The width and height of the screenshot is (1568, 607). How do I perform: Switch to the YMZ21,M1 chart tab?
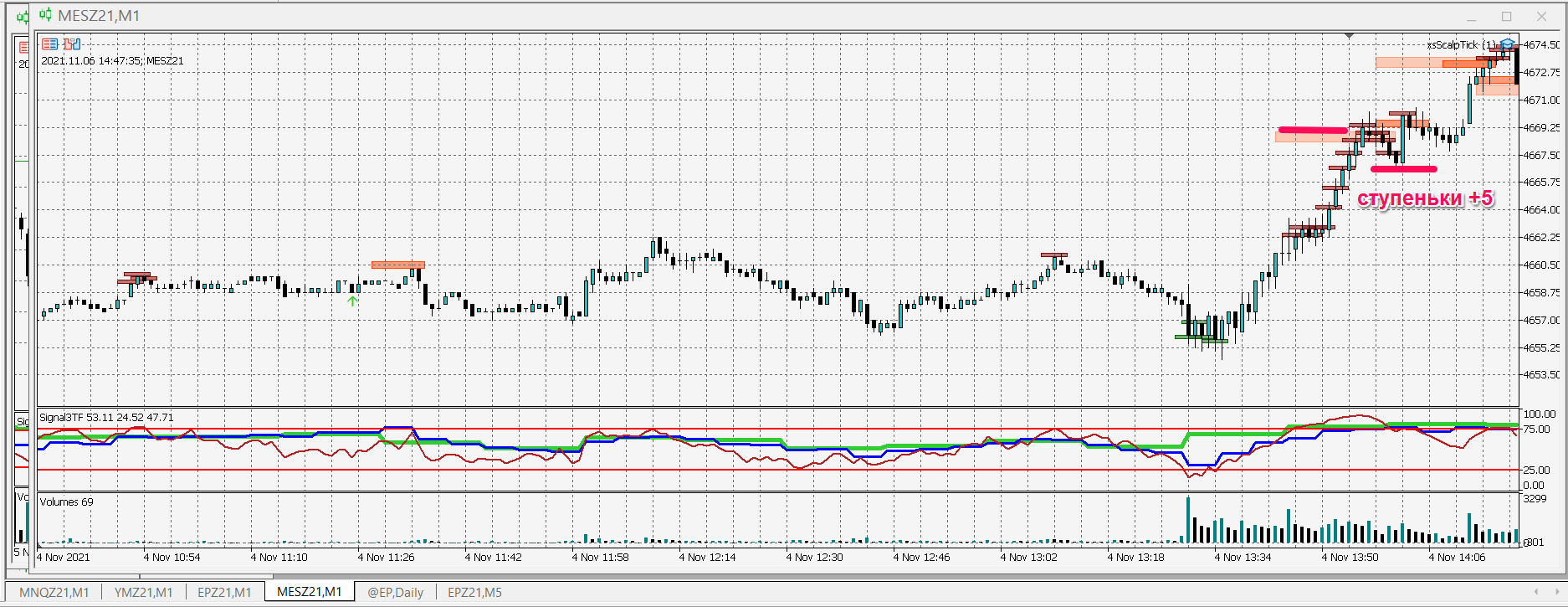(143, 592)
